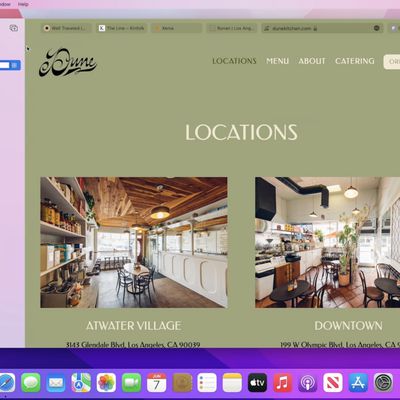Open Safari from the dock

tap(7, 382)
